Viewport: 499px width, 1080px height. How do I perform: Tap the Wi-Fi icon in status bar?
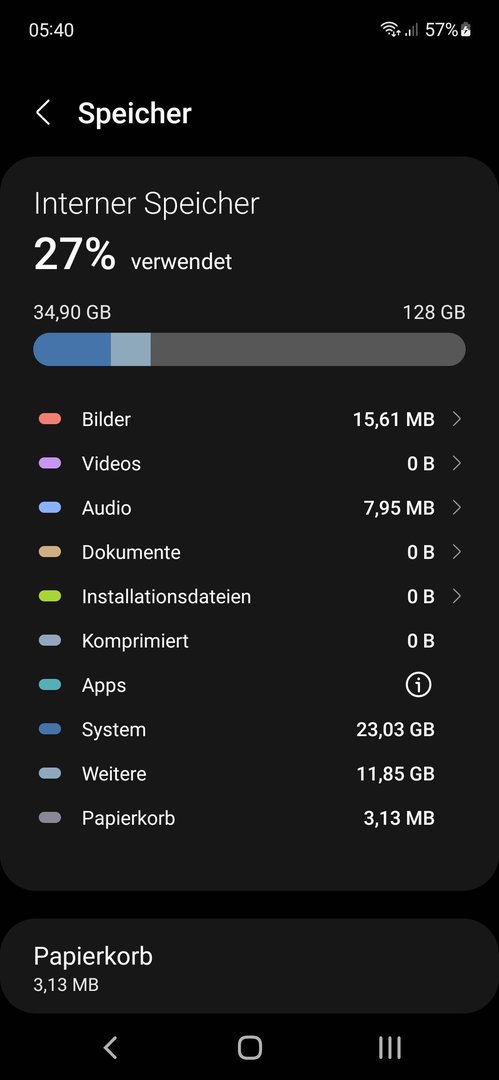tap(390, 30)
